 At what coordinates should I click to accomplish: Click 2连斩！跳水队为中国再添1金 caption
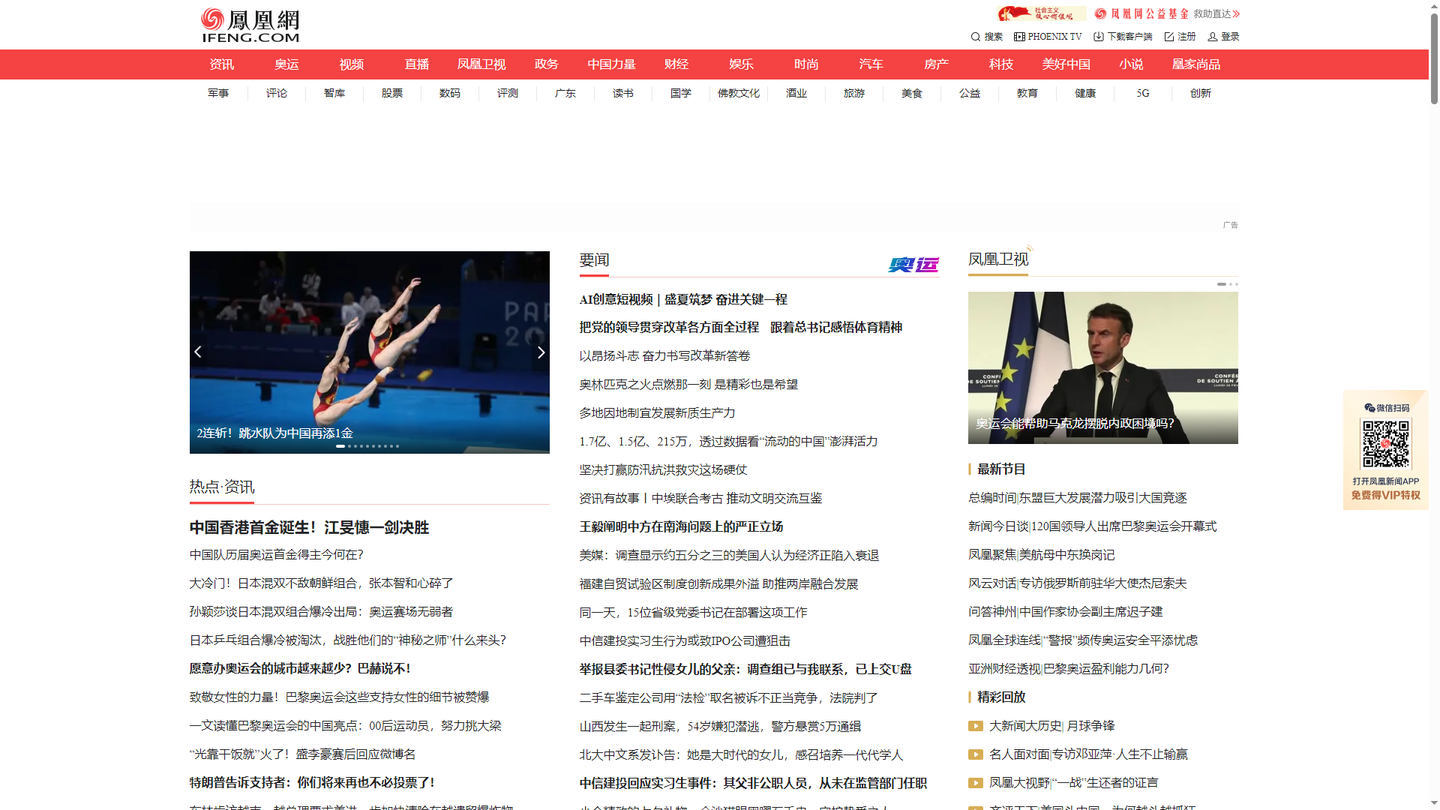(275, 434)
